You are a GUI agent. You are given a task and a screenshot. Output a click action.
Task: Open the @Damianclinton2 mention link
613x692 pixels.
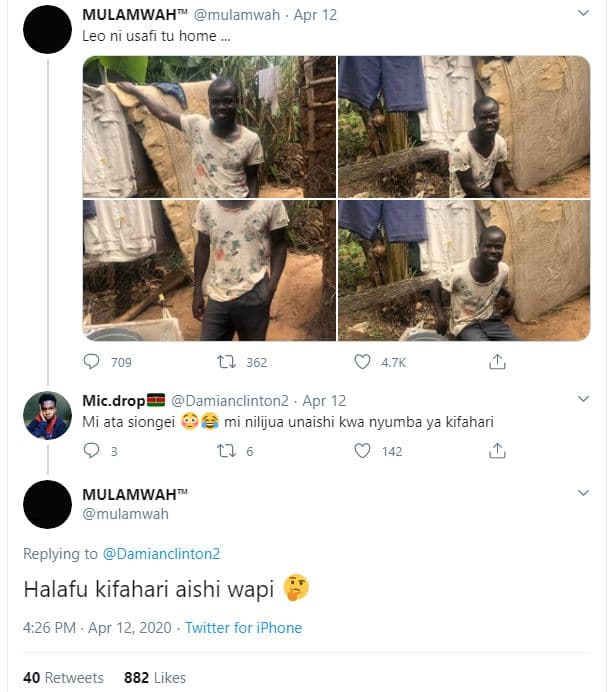(159, 553)
